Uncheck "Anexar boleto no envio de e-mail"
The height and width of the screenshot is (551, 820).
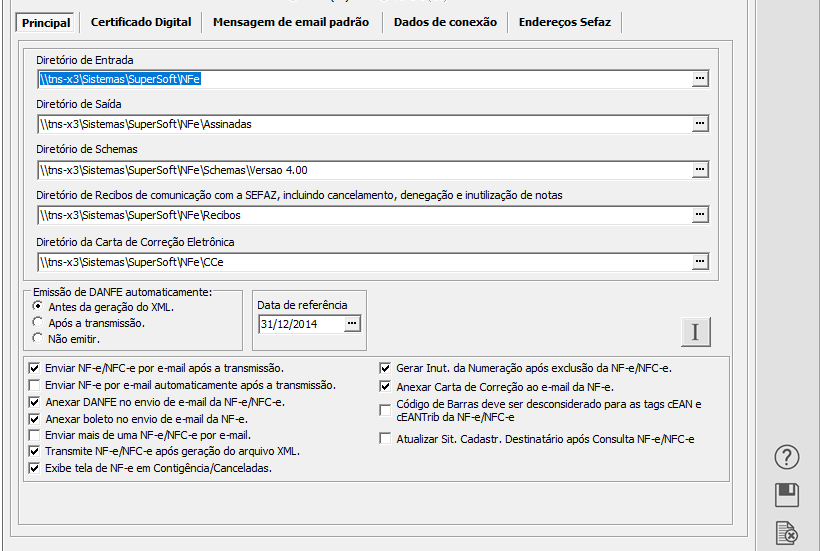tap(36, 419)
